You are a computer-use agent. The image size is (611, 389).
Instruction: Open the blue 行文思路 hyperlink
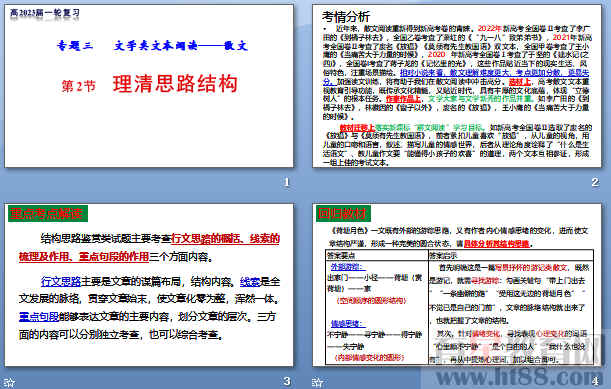point(61,281)
